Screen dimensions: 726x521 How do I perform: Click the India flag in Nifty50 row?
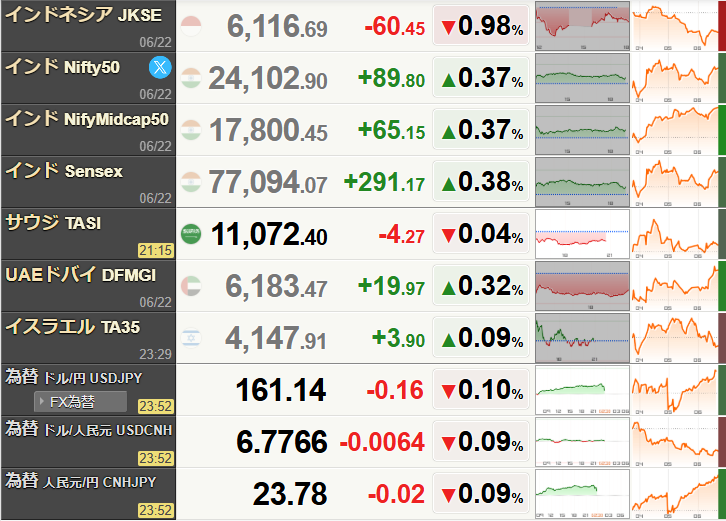[191, 78]
